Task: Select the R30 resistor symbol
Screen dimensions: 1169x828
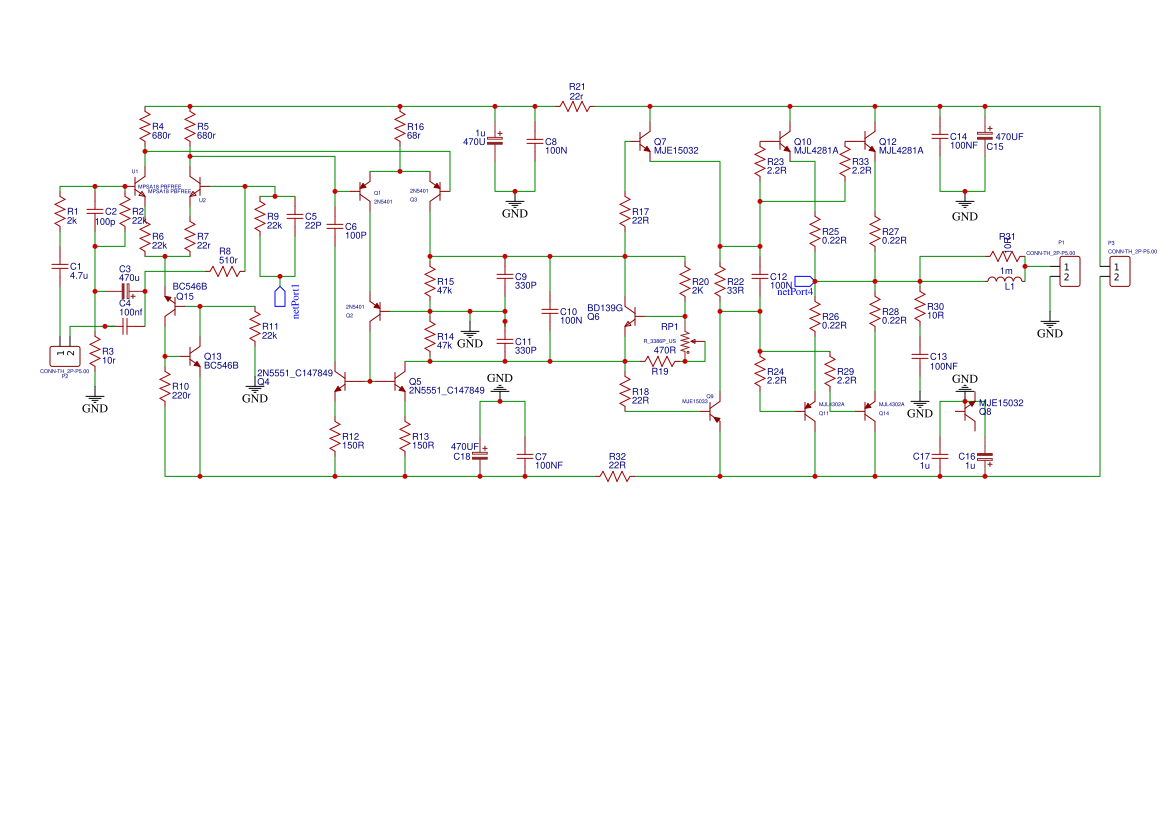Action: pos(920,306)
